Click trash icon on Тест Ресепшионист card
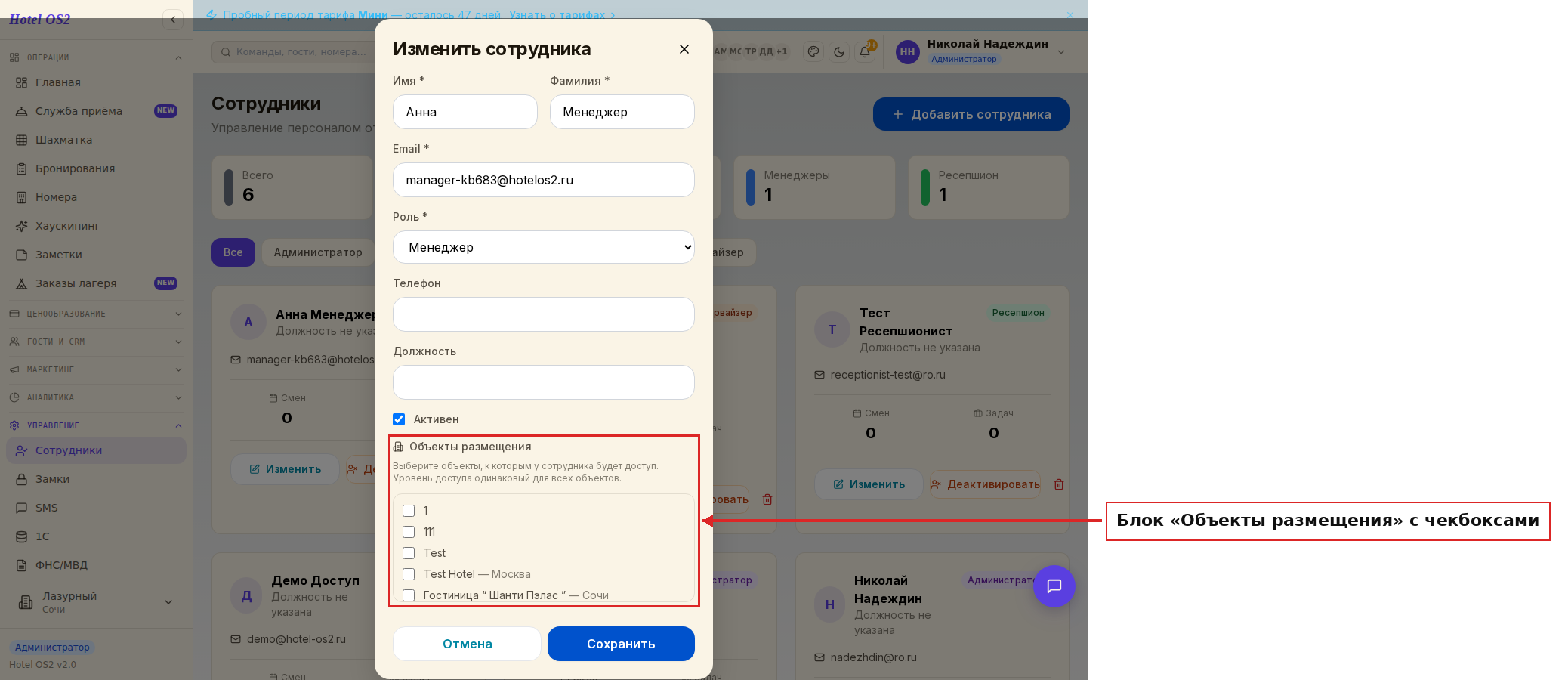Image resolution: width=1568 pixels, height=680 pixels. click(x=1059, y=484)
